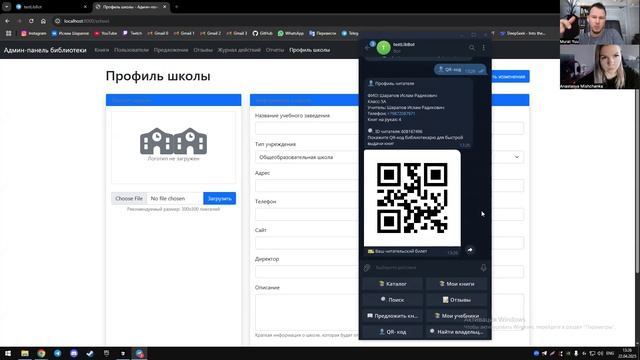Expand the Тип учреждения dropdown
The width and height of the screenshot is (640, 360).
(x=389, y=157)
